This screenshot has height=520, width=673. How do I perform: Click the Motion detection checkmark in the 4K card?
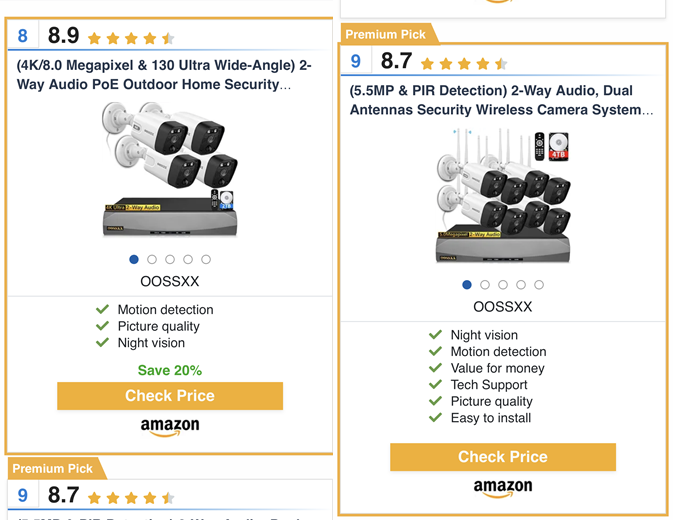pos(102,309)
